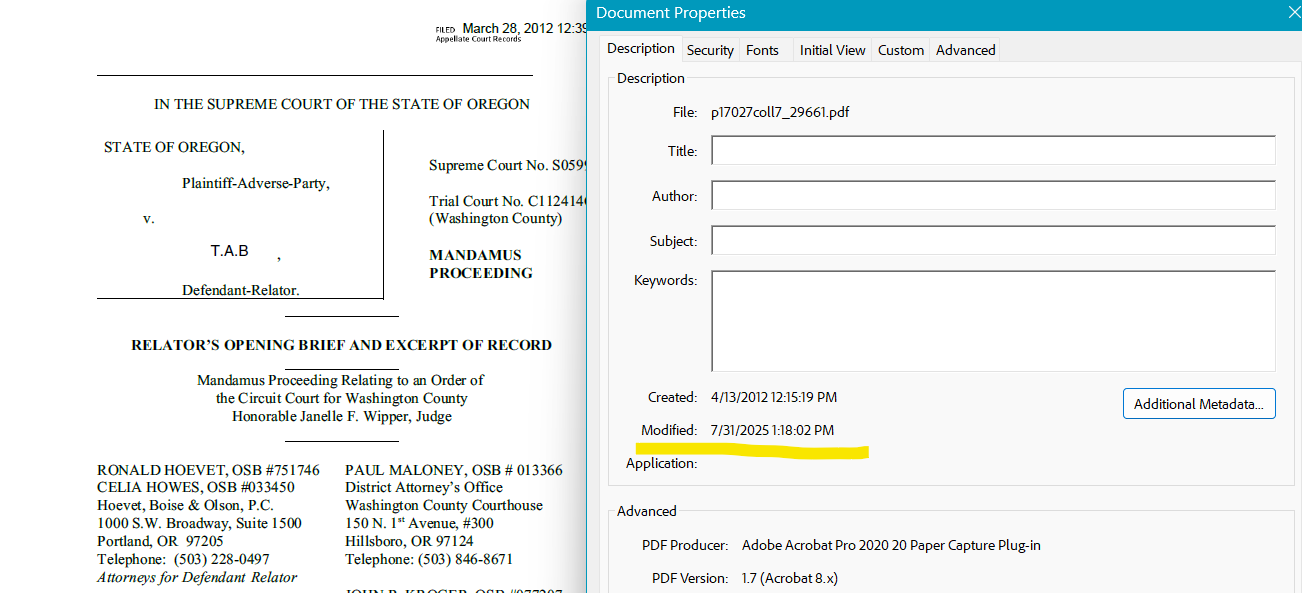Open the Advanced tab

(963, 49)
